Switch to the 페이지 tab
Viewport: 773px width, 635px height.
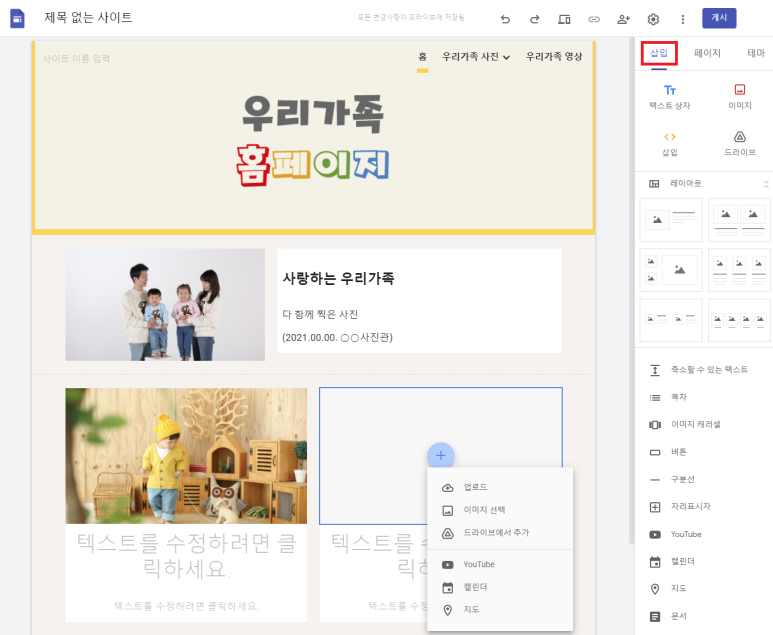(x=707, y=53)
